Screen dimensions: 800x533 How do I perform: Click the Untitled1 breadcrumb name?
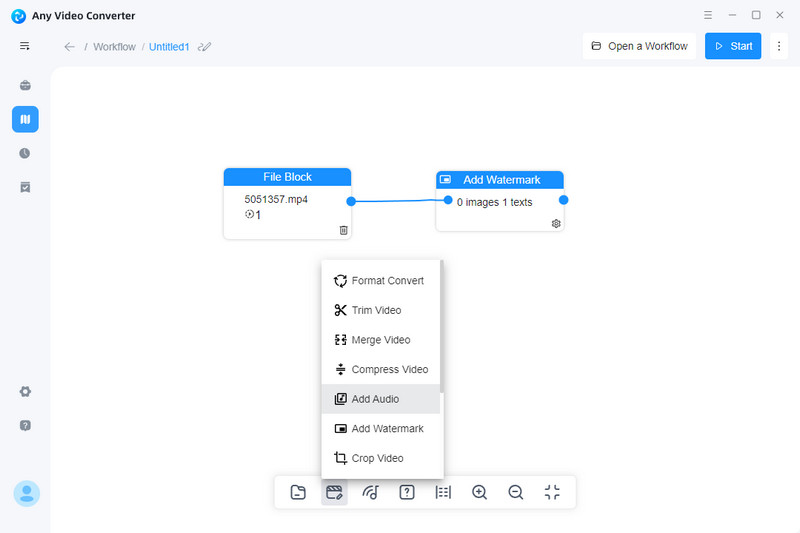[x=169, y=47]
